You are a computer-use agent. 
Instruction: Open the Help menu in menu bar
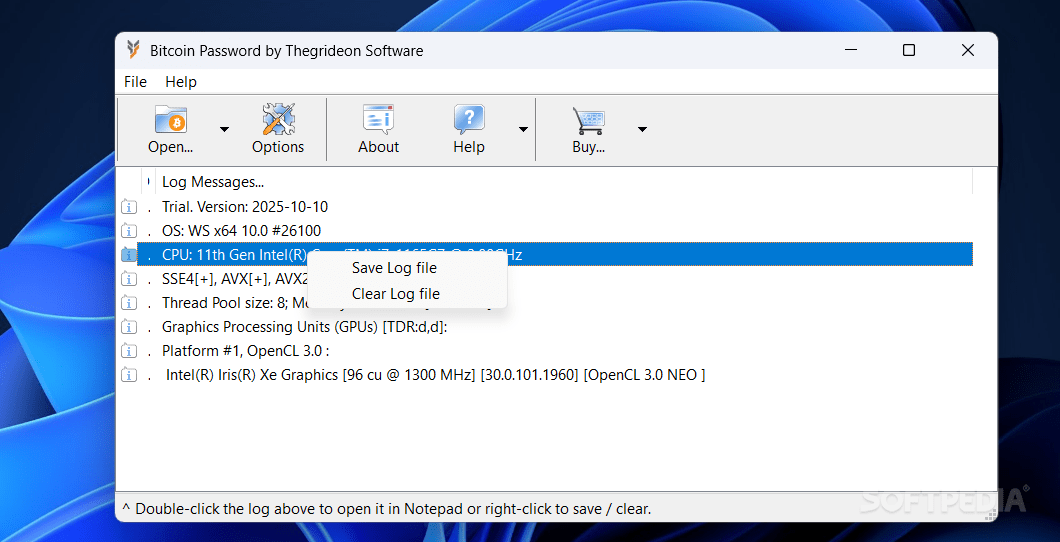(181, 82)
